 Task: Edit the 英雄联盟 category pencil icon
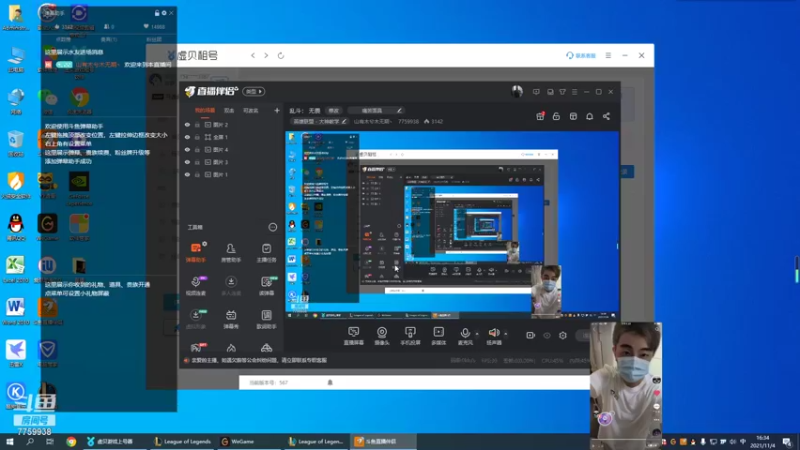tap(344, 121)
